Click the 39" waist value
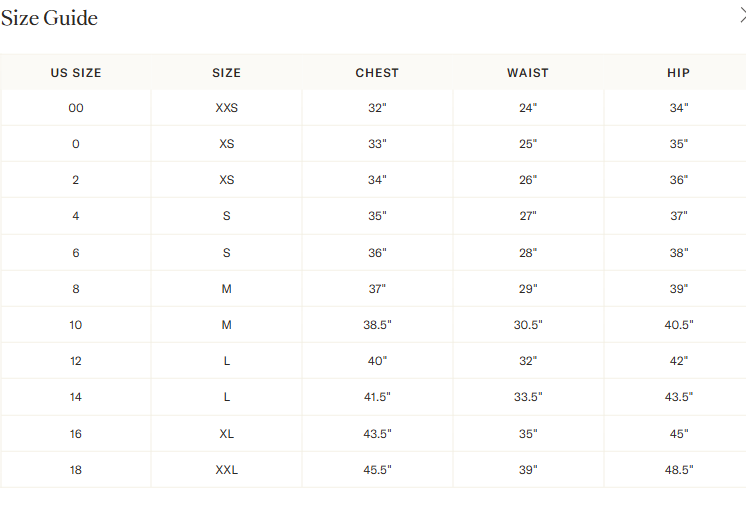 pos(528,470)
